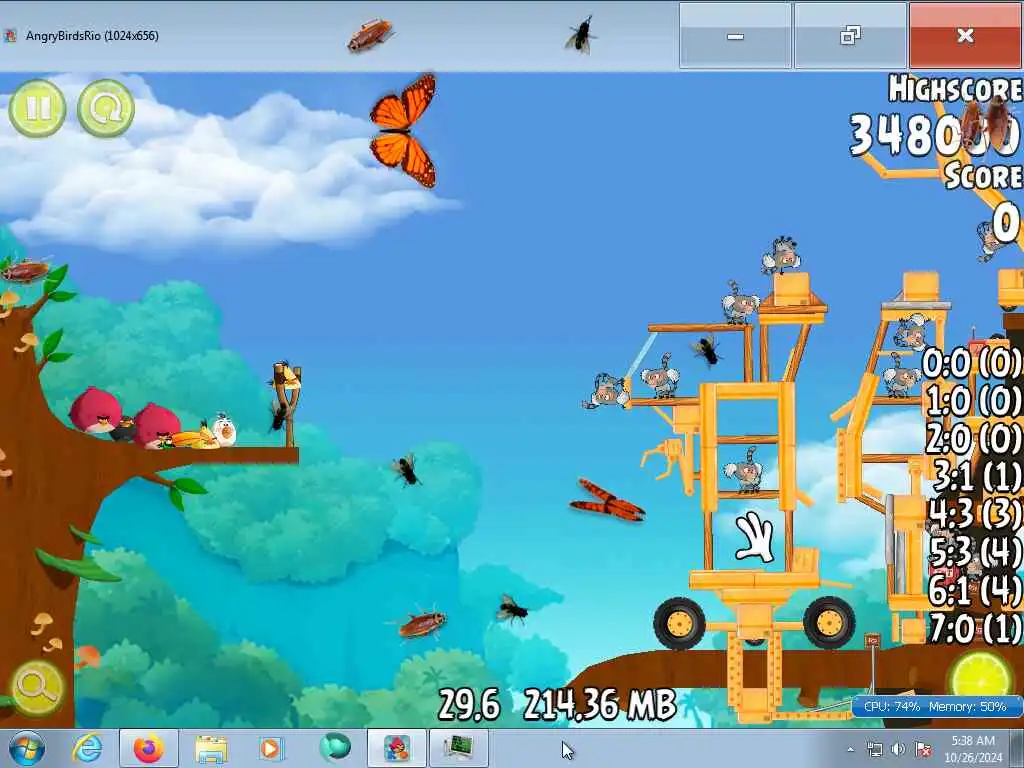Click the Highscore label

click(x=955, y=89)
